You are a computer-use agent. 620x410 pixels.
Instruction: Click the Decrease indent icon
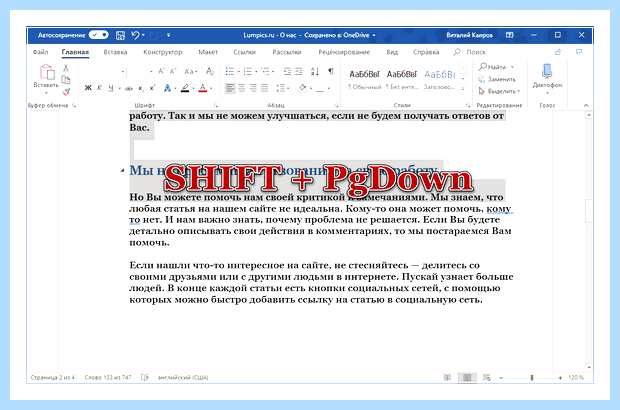pyautogui.click(x=287, y=72)
